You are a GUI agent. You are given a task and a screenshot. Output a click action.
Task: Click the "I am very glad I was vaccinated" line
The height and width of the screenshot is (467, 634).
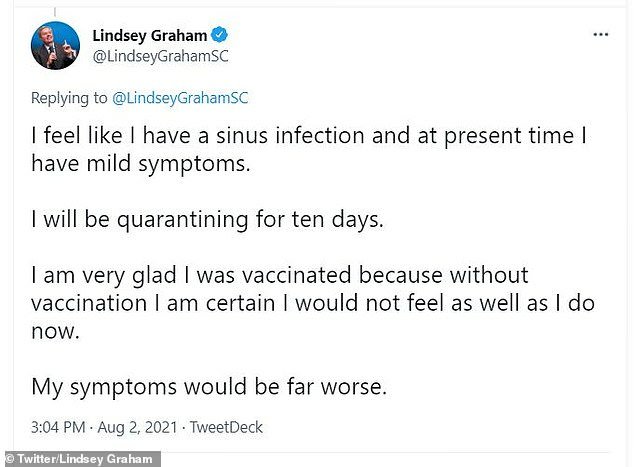tap(280, 275)
